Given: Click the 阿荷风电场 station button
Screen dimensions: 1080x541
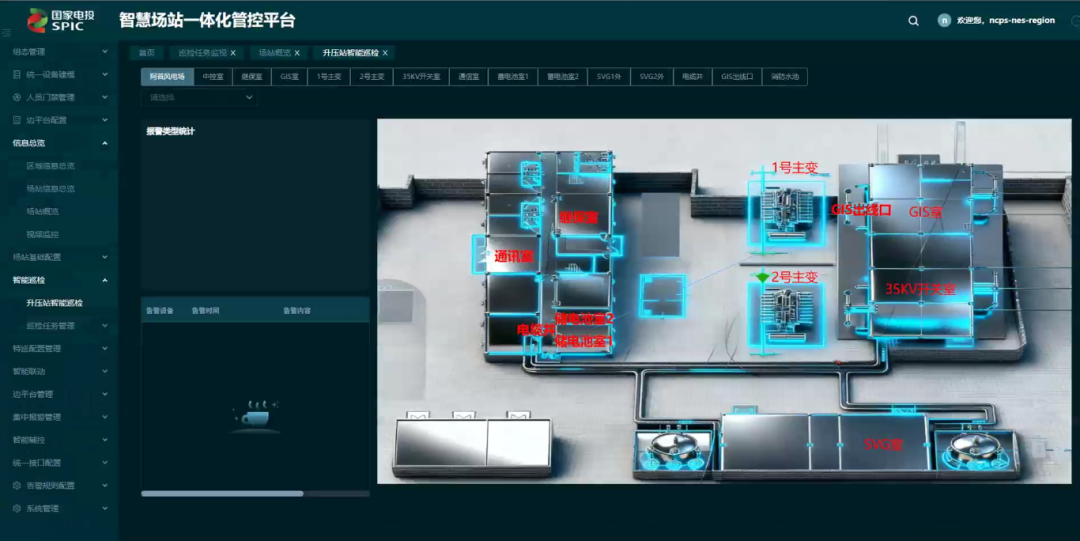Looking at the screenshot, I should coord(167,76).
